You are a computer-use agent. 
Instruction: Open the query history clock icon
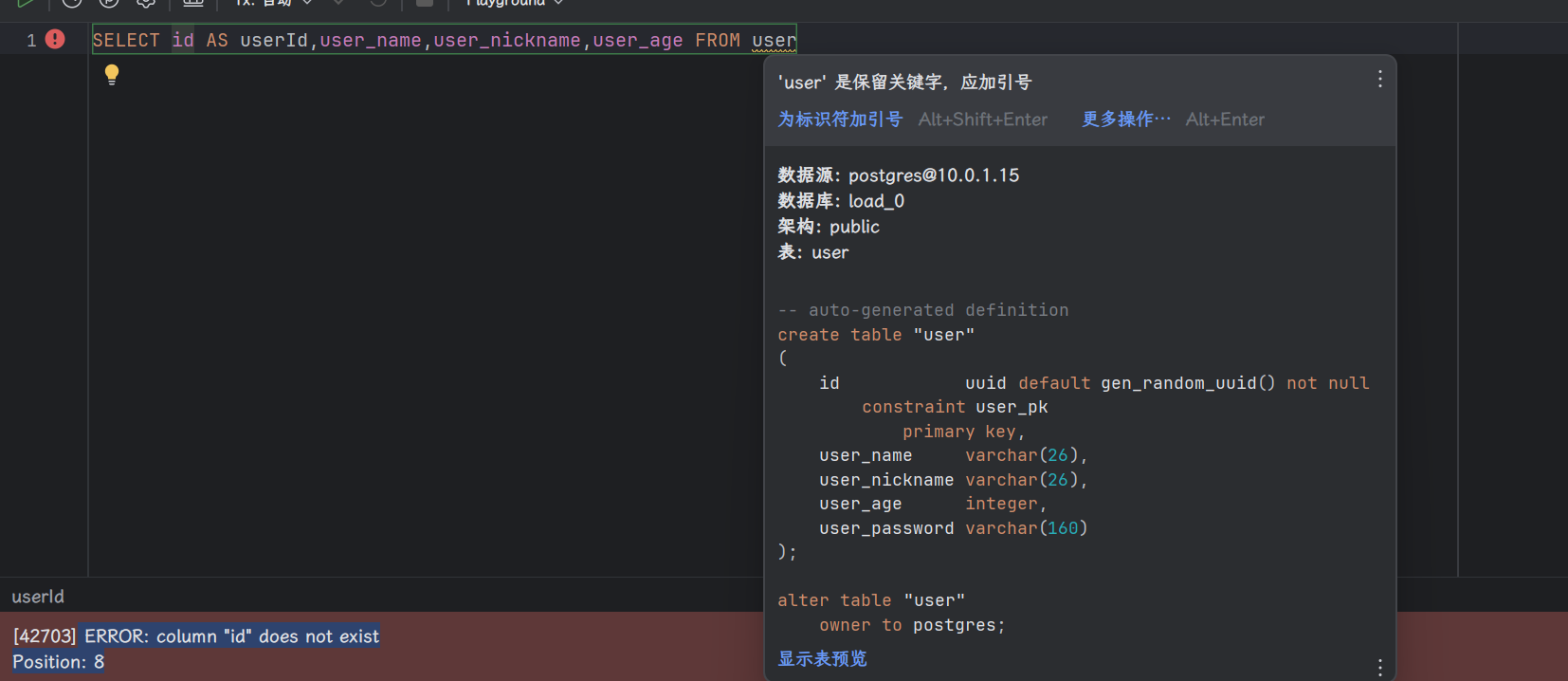pos(72,3)
